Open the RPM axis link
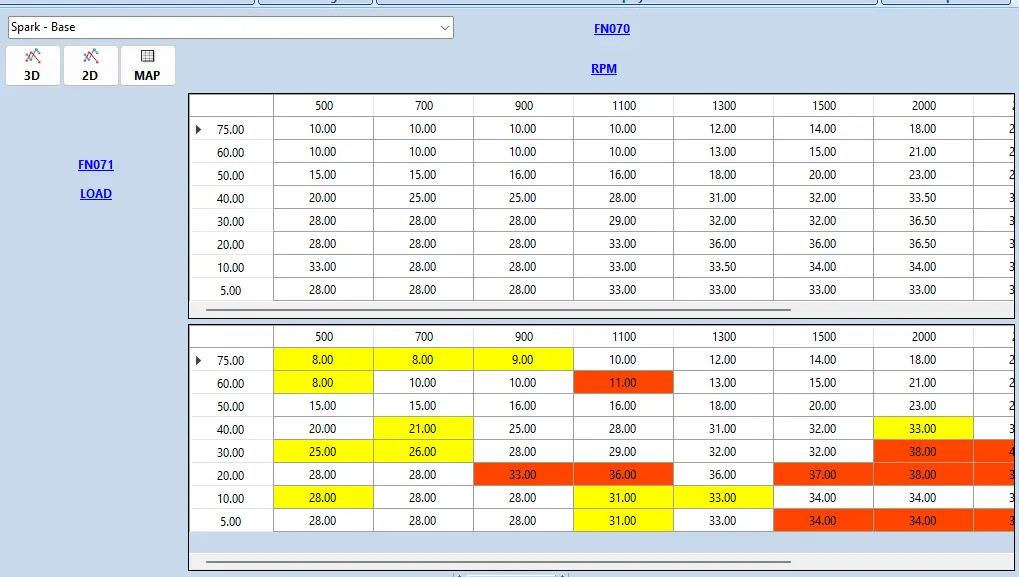This screenshot has height=577, width=1019. point(604,69)
